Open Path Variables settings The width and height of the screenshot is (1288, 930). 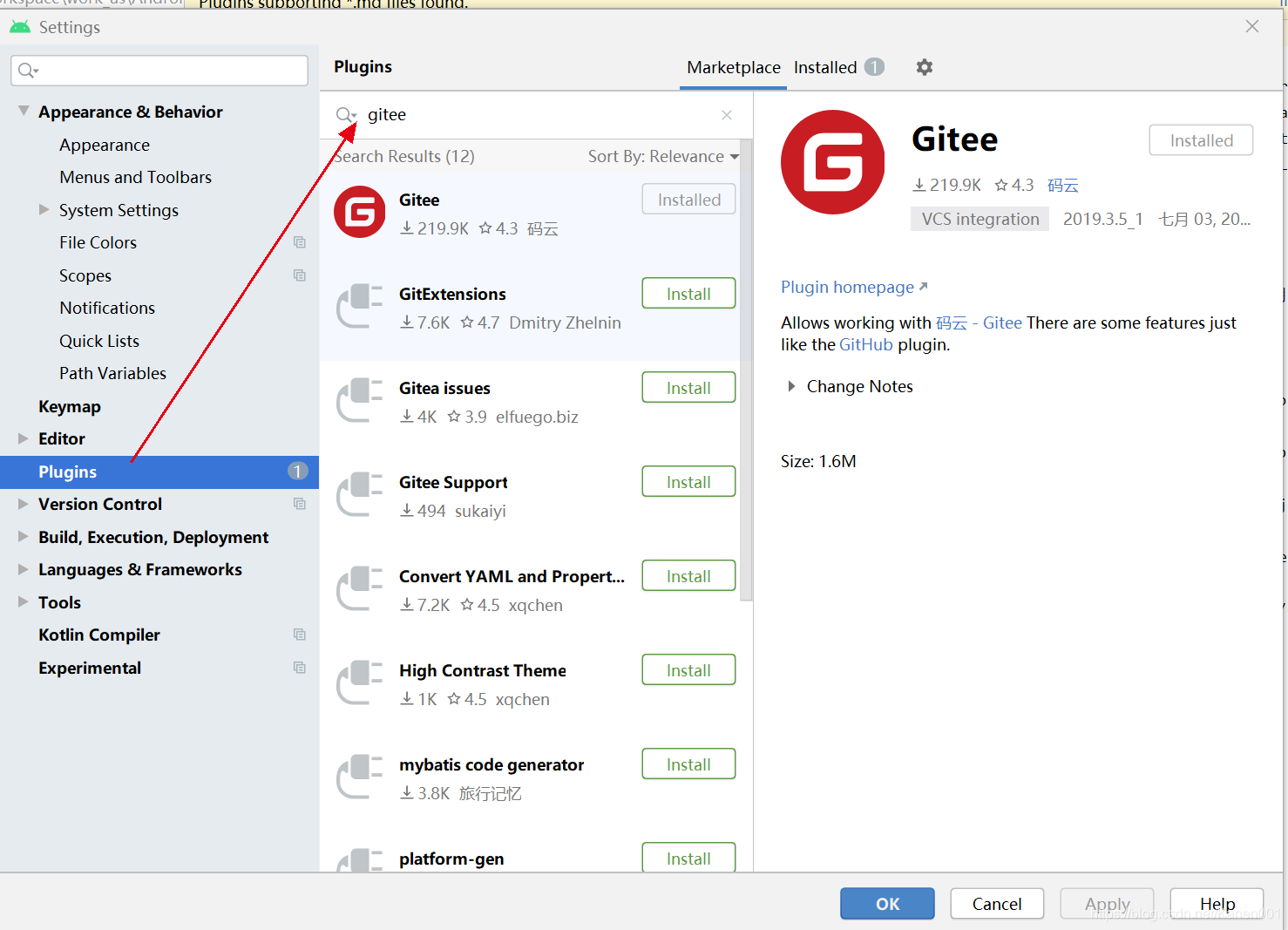[113, 373]
